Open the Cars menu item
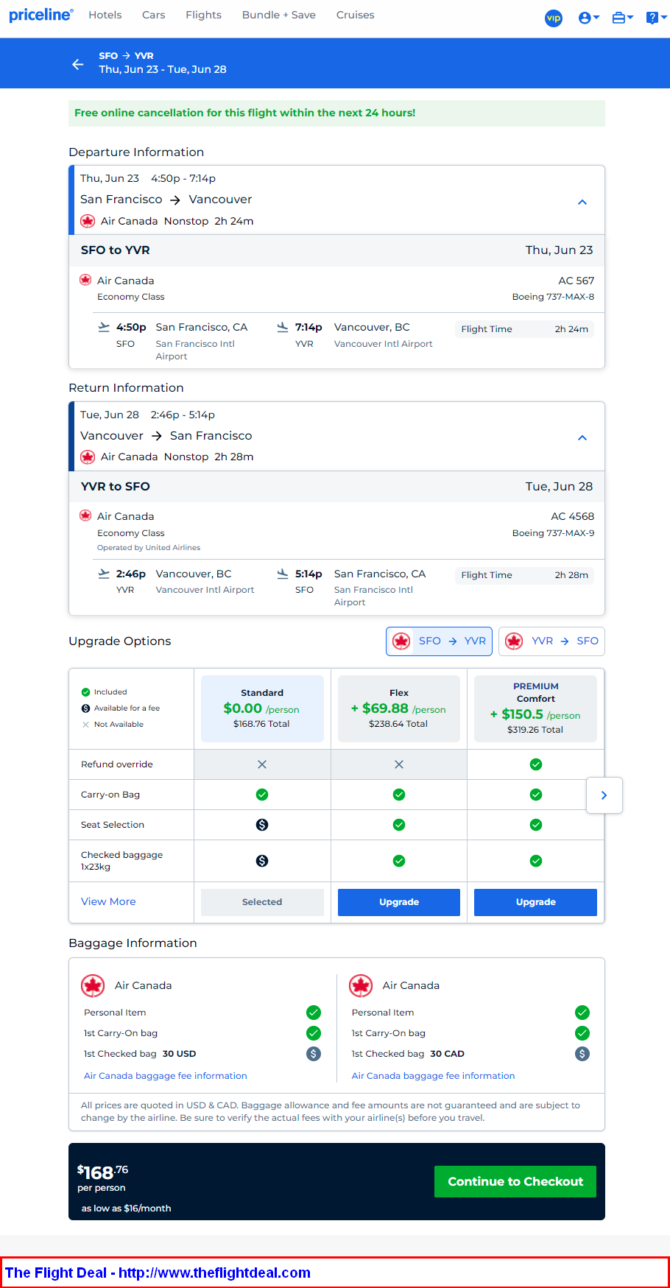This screenshot has height=1288, width=670. click(153, 15)
